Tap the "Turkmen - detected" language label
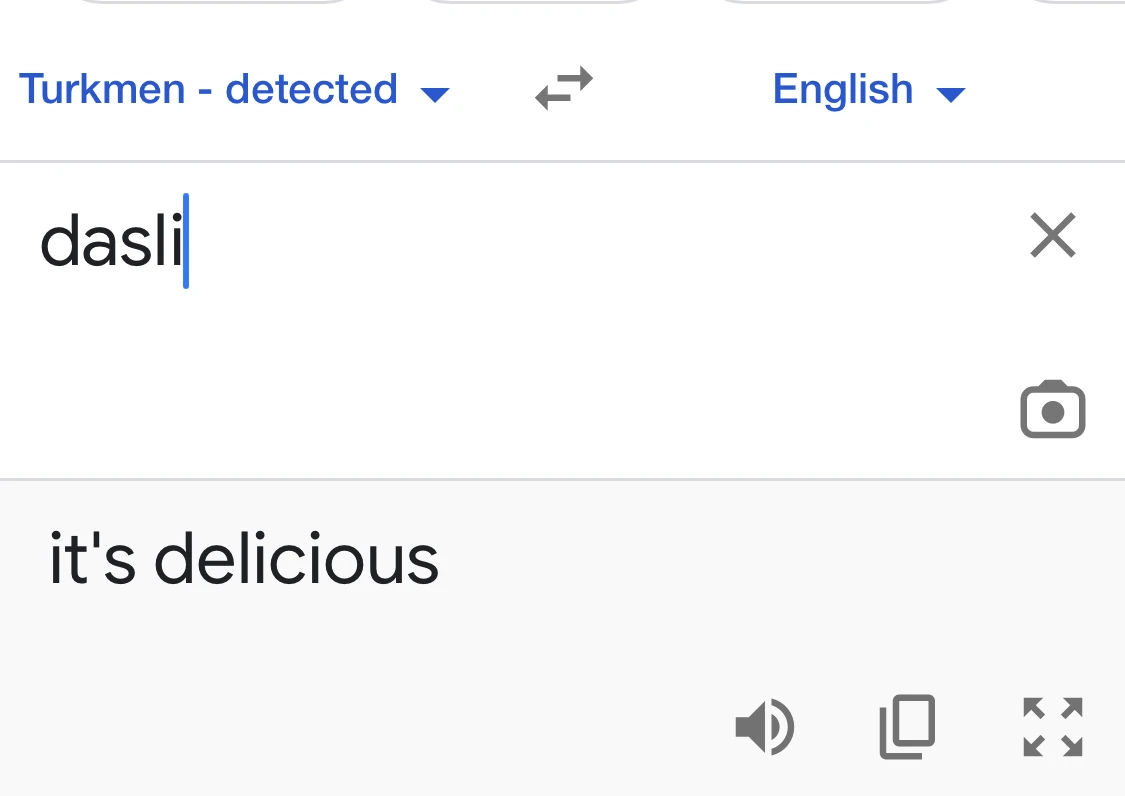1125x796 pixels. click(x=208, y=89)
